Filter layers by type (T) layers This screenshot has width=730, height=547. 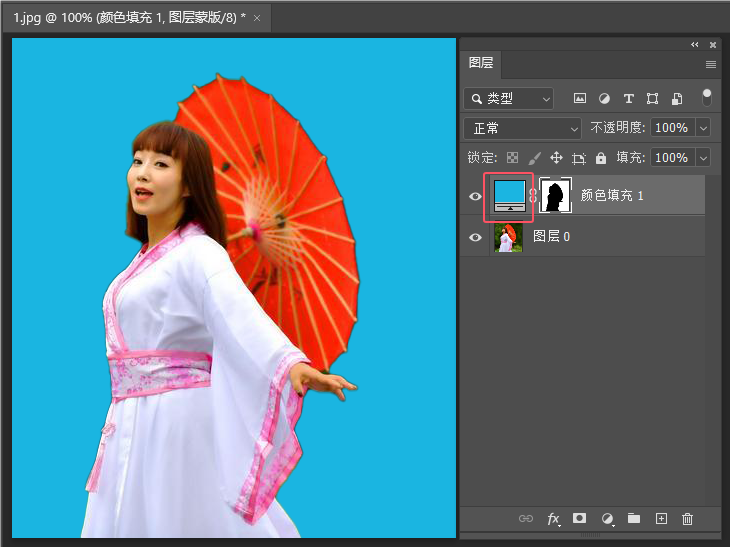click(x=629, y=98)
